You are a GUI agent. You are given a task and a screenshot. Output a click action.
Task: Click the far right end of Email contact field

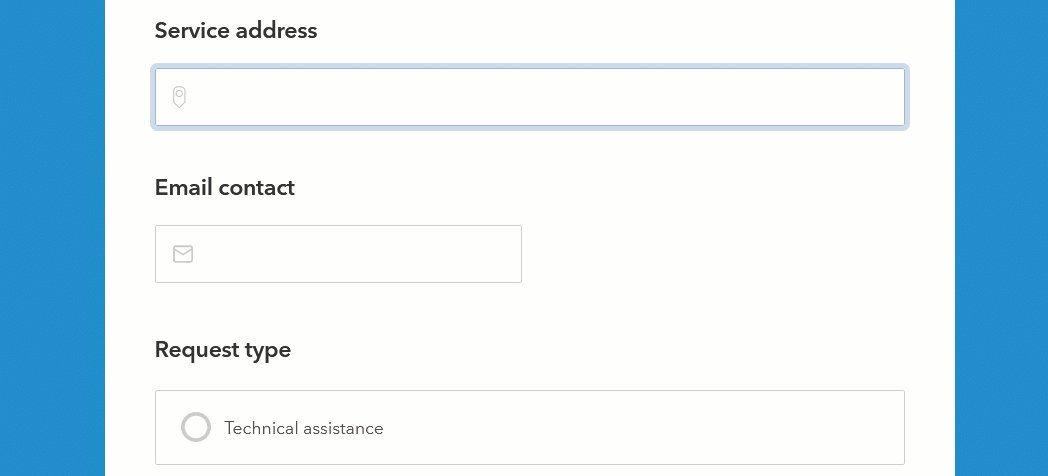point(506,254)
